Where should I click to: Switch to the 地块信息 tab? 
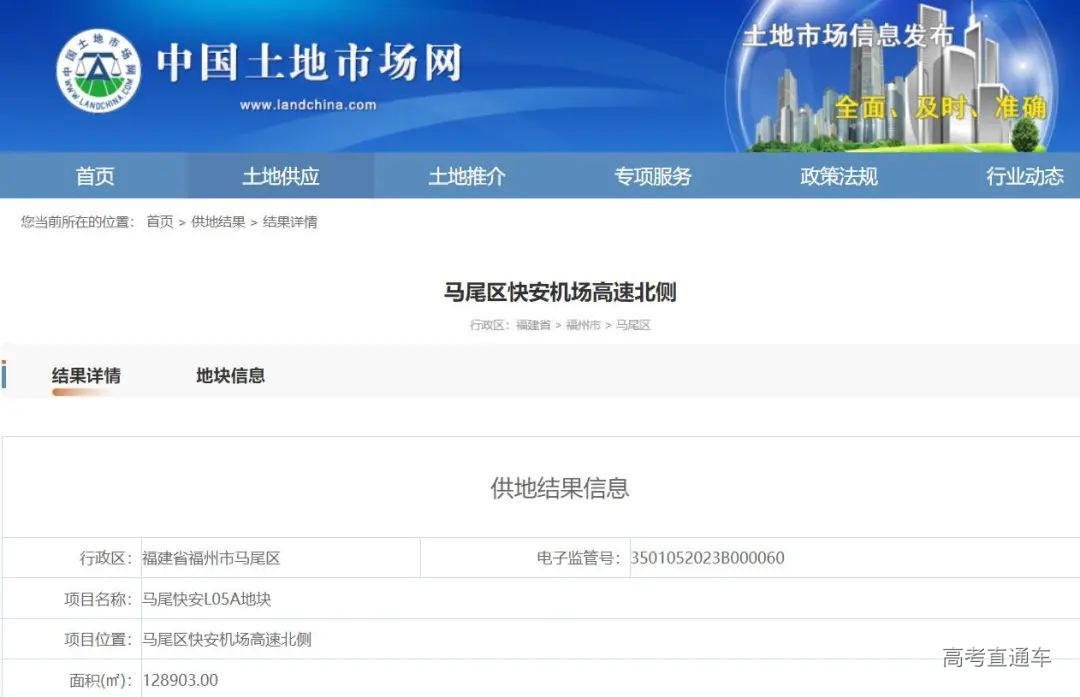pos(230,375)
